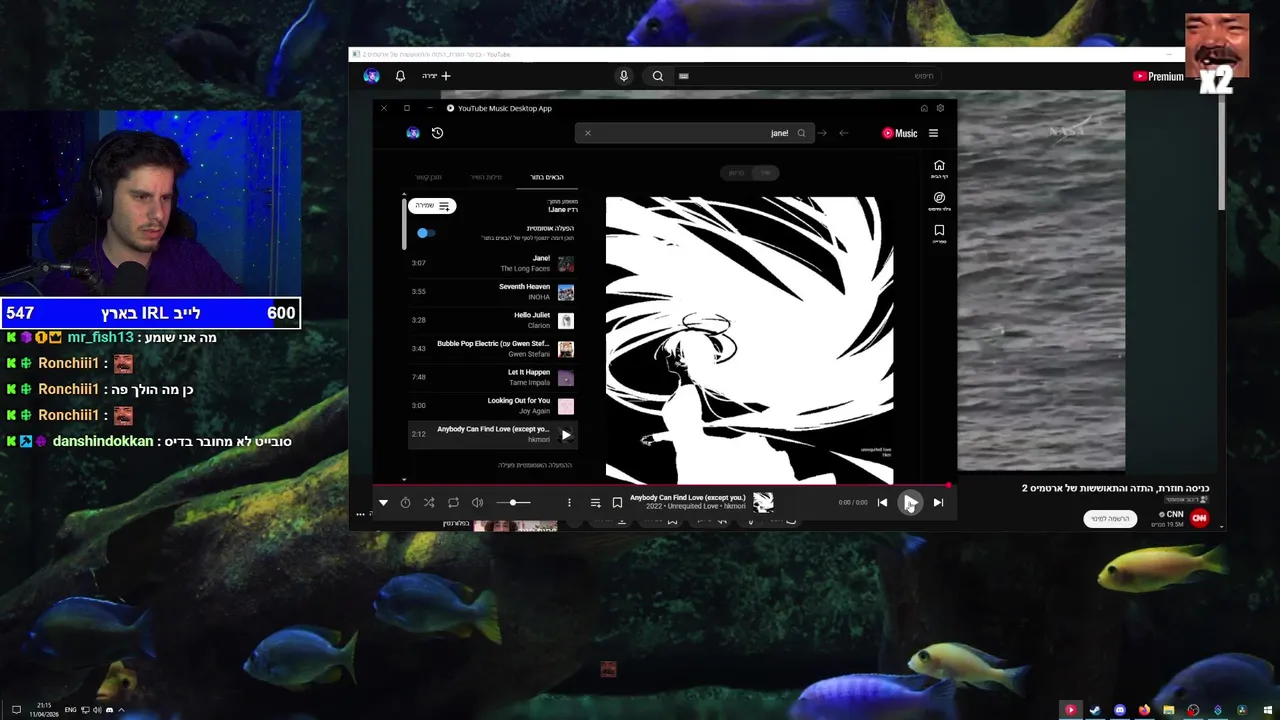The width and height of the screenshot is (1280, 720).
Task: Open the settings gear in the title bar
Action: tap(940, 108)
